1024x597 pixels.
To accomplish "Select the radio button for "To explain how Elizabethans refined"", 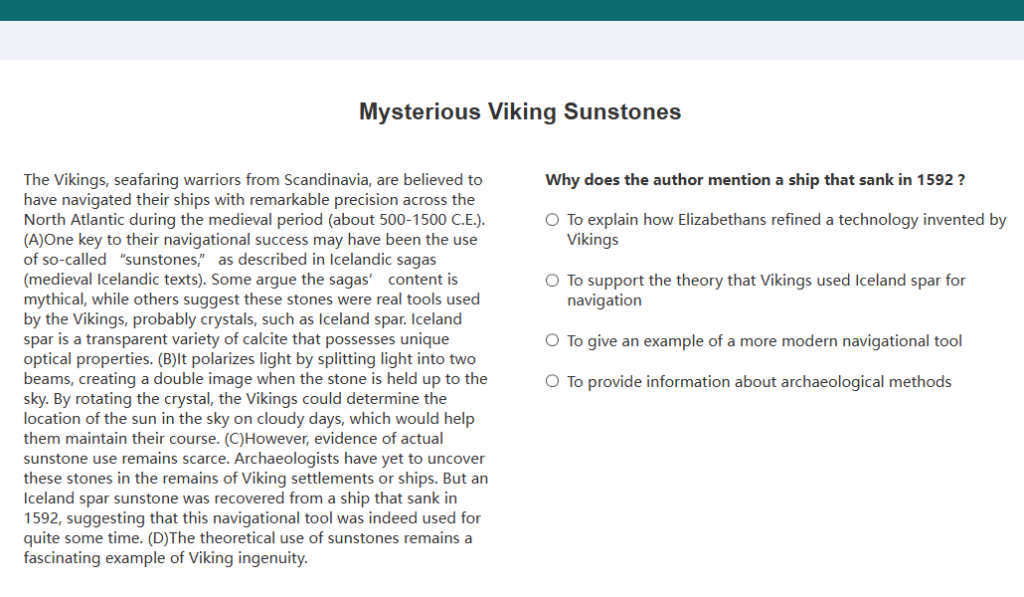I will pyautogui.click(x=552, y=220).
